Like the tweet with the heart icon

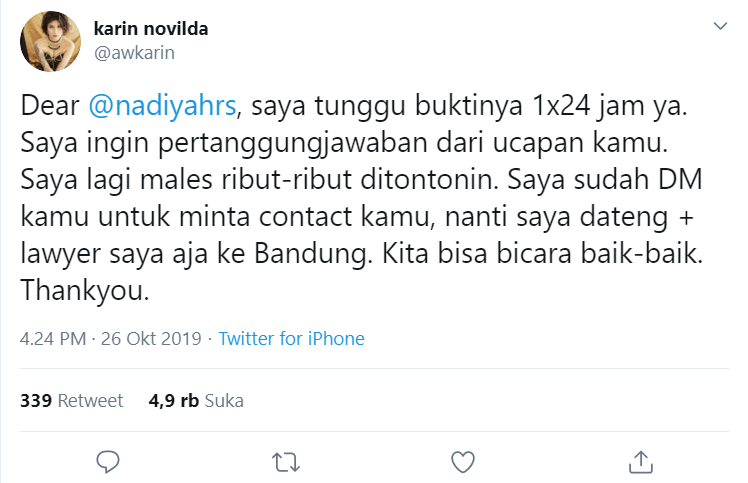point(463,462)
